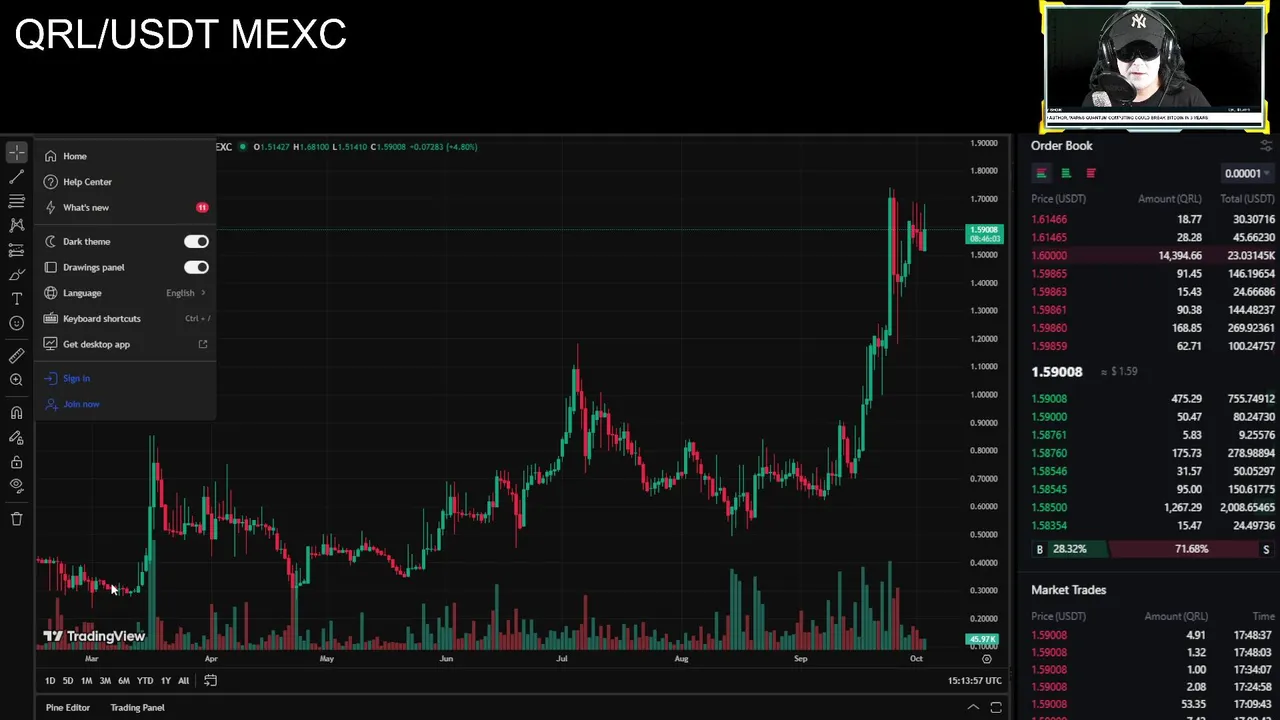
Task: Click the 1.59008 last price in order book
Action: pyautogui.click(x=1057, y=372)
